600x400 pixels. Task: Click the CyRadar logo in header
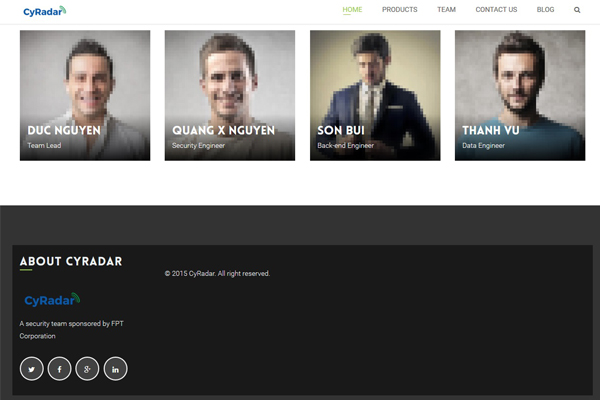click(45, 11)
